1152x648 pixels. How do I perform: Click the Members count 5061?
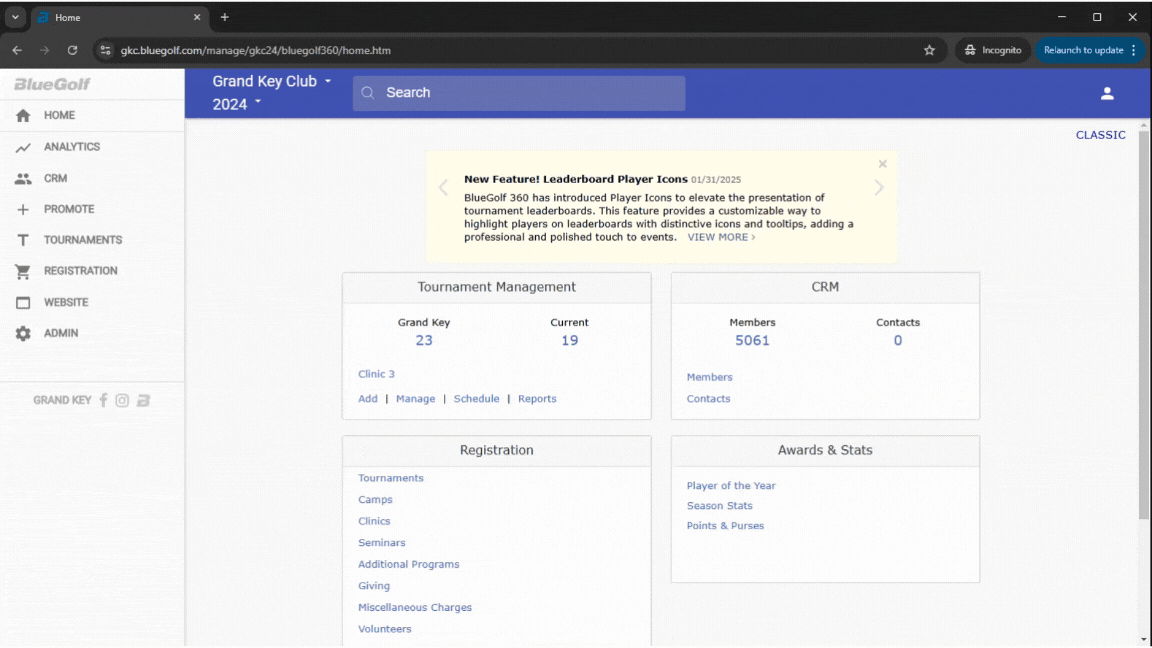click(x=752, y=341)
